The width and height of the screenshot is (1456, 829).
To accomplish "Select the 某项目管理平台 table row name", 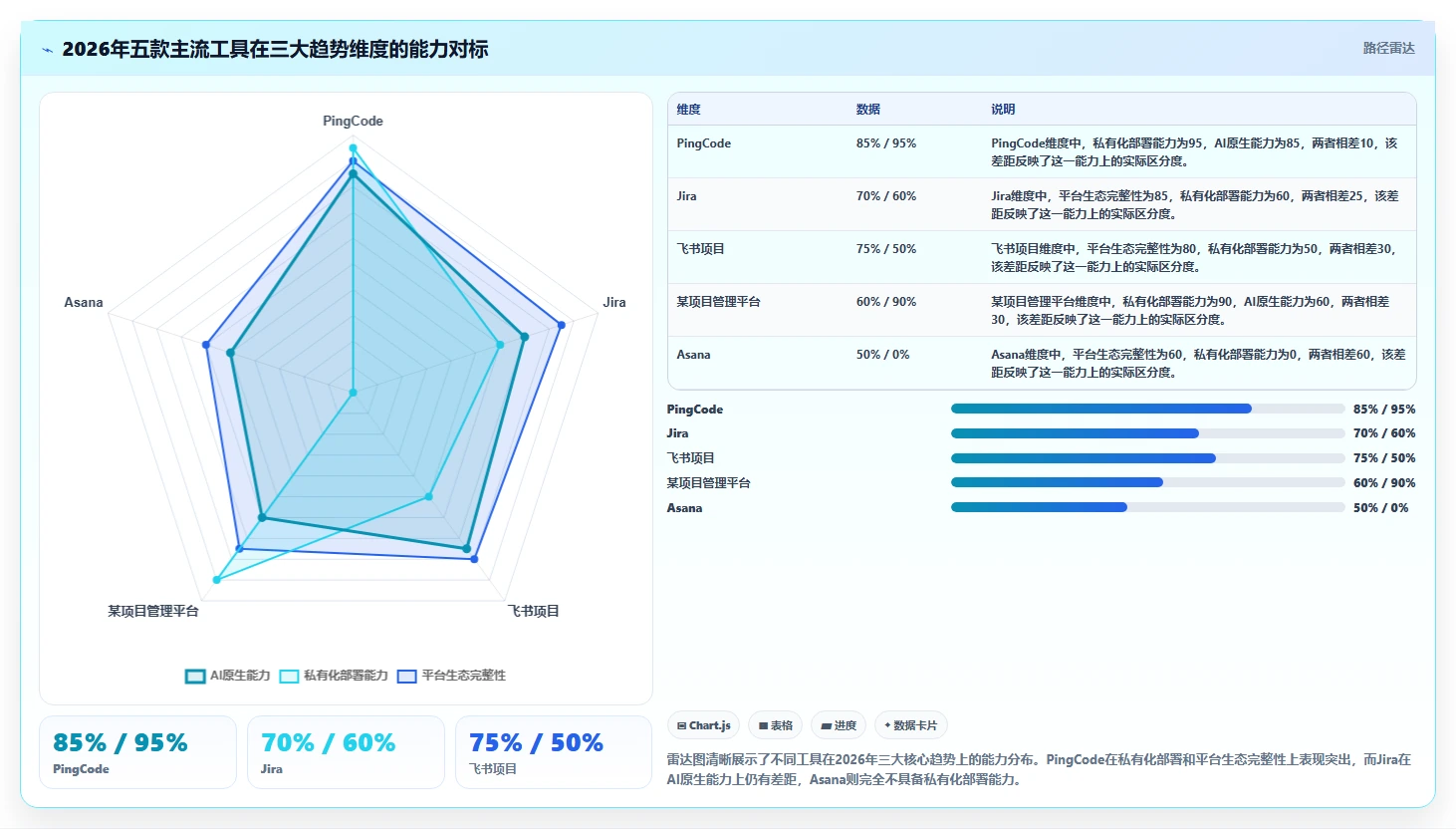I will click(x=719, y=302).
